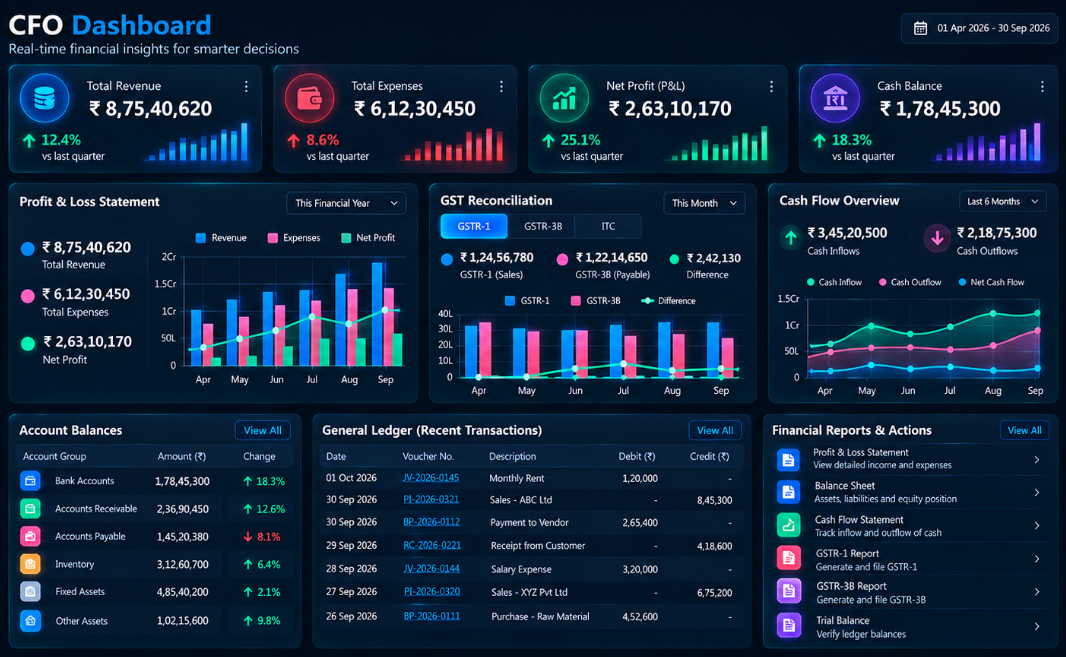
Task: Click View All in Financial Reports
Action: tap(1024, 431)
